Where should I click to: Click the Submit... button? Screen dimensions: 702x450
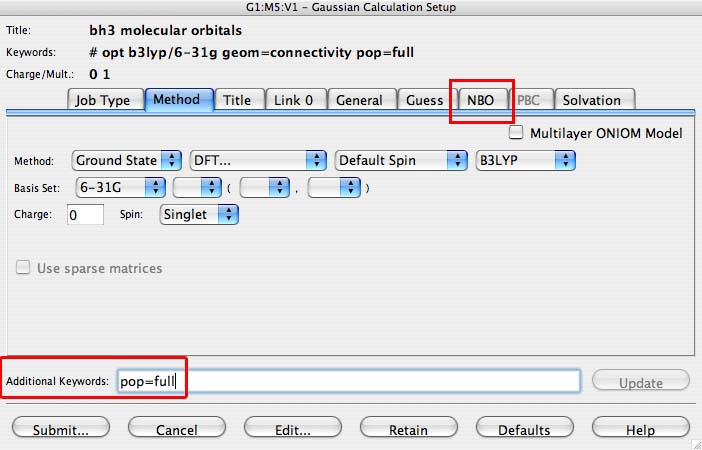tap(60, 430)
